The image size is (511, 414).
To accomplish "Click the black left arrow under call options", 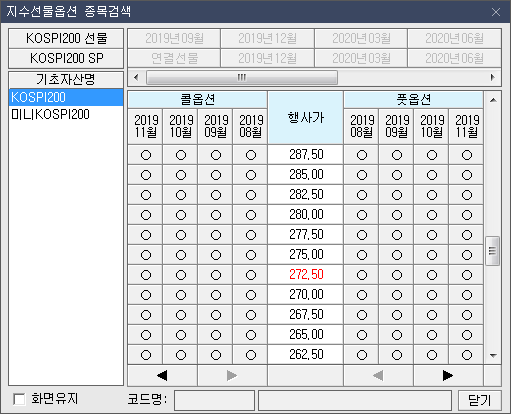I will coord(162,376).
